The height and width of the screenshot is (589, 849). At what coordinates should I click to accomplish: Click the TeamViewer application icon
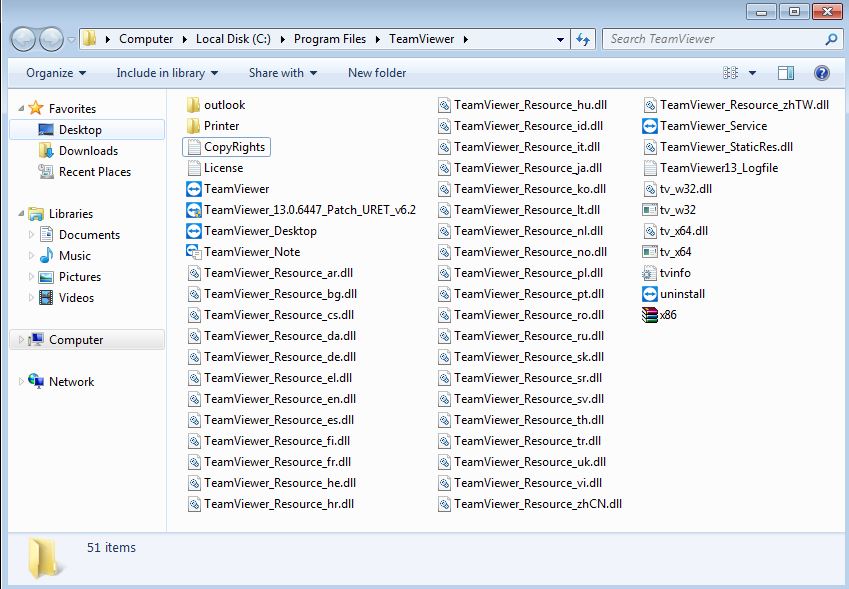[x=193, y=189]
